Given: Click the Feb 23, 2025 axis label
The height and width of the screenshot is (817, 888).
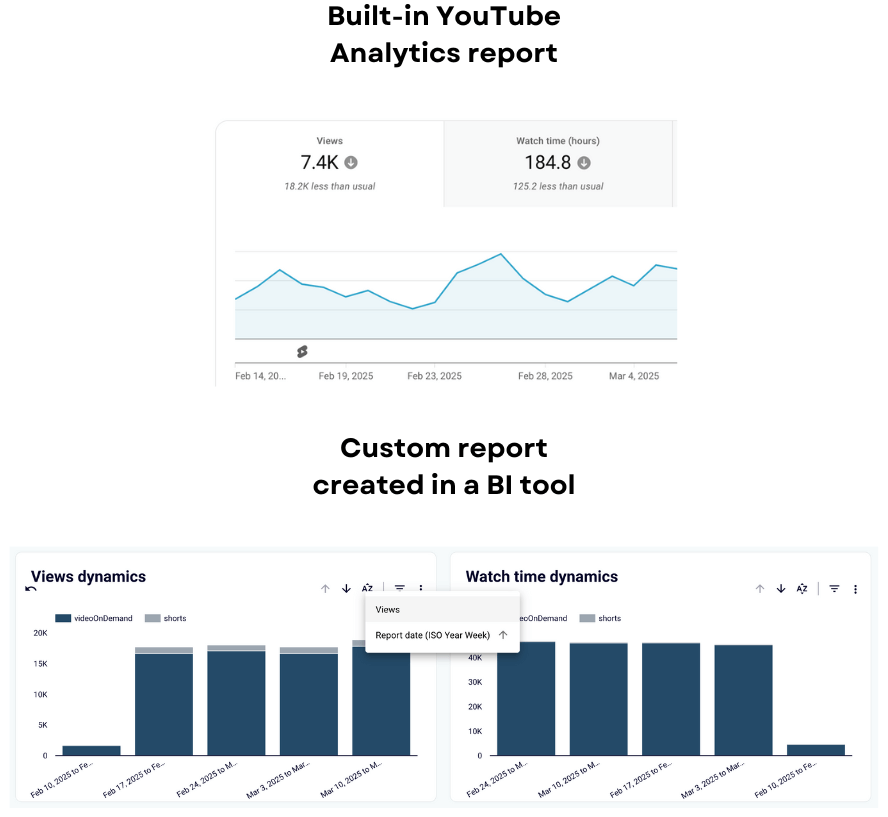Looking at the screenshot, I should pos(434,376).
